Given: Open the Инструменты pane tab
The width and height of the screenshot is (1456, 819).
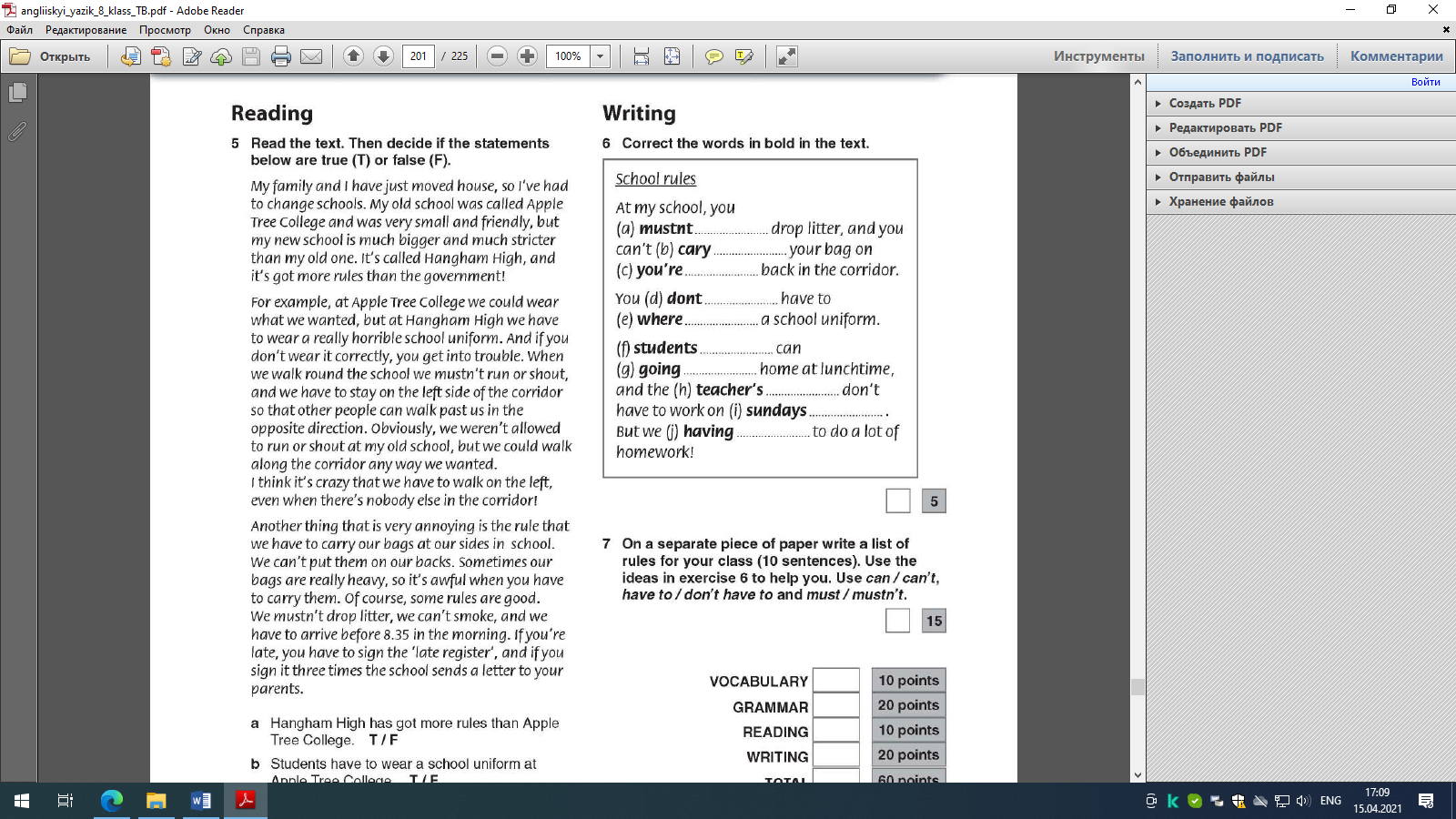Looking at the screenshot, I should (1098, 56).
